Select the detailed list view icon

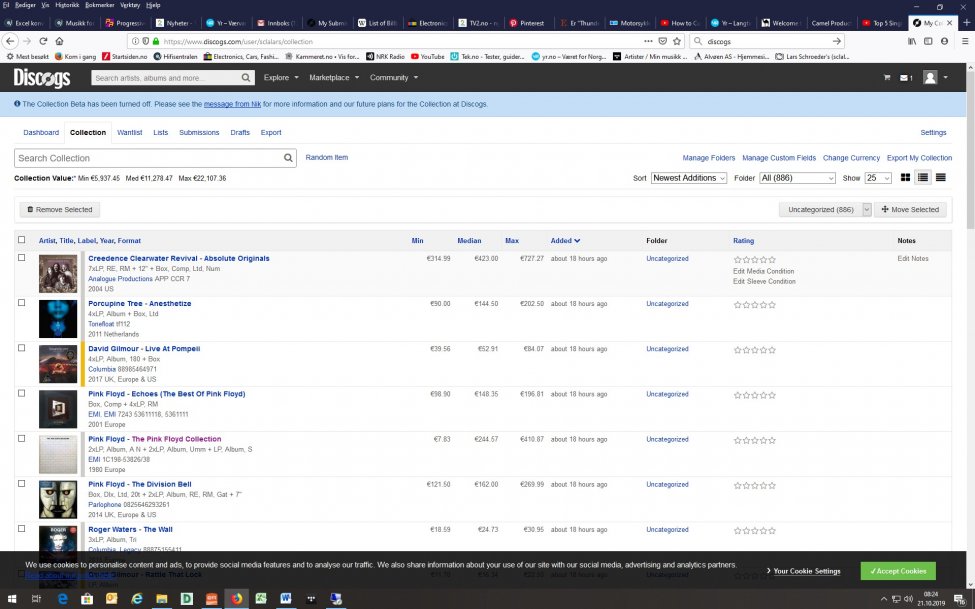pos(923,178)
